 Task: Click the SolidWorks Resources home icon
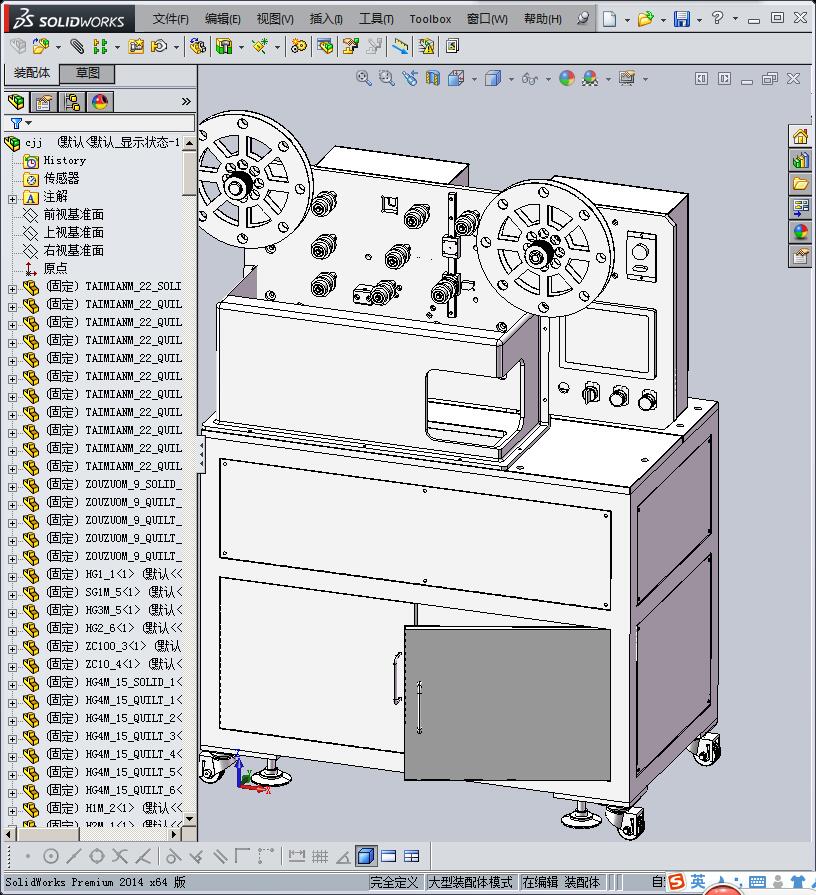click(800, 136)
